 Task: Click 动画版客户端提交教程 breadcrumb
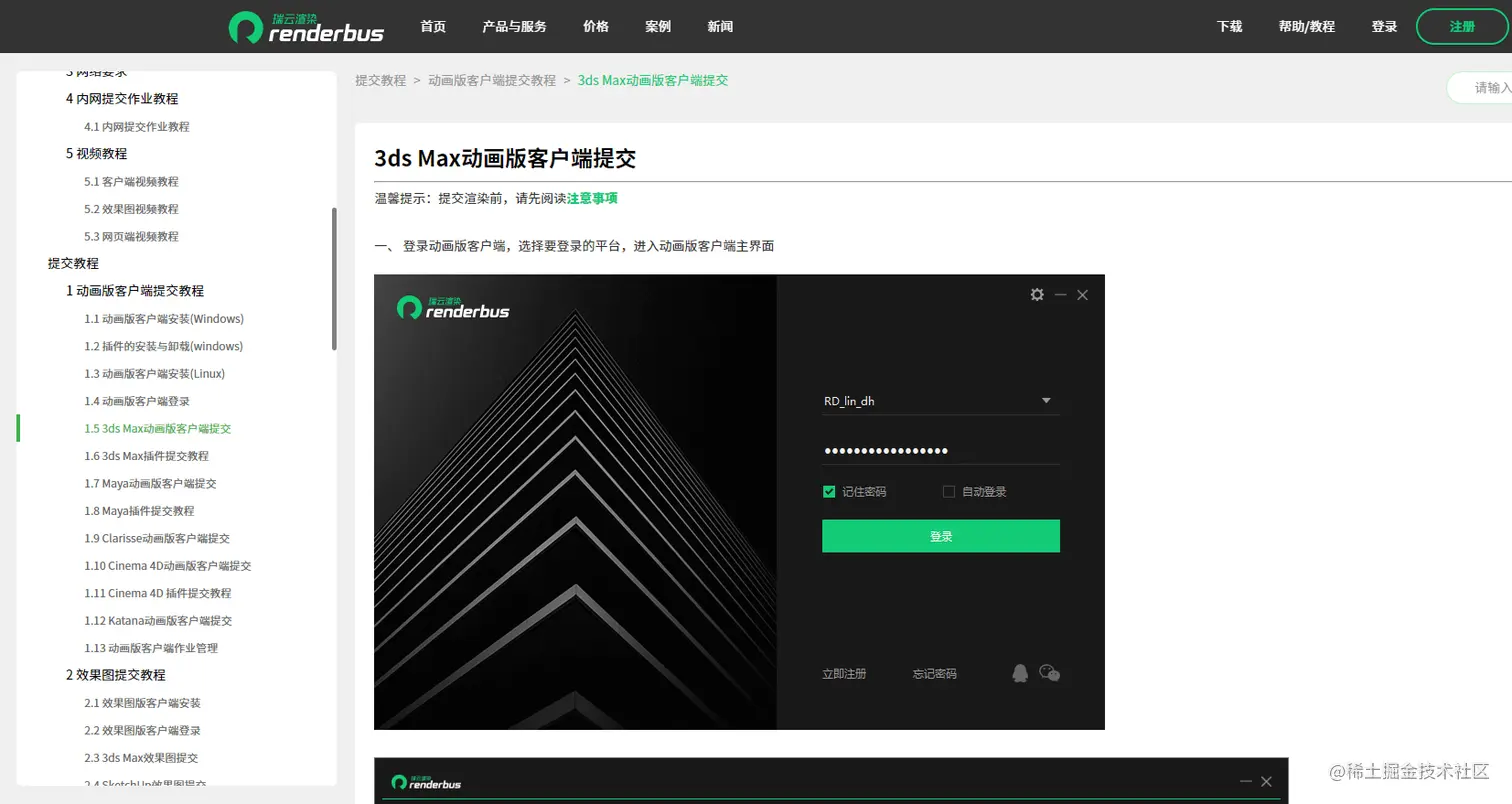(492, 80)
